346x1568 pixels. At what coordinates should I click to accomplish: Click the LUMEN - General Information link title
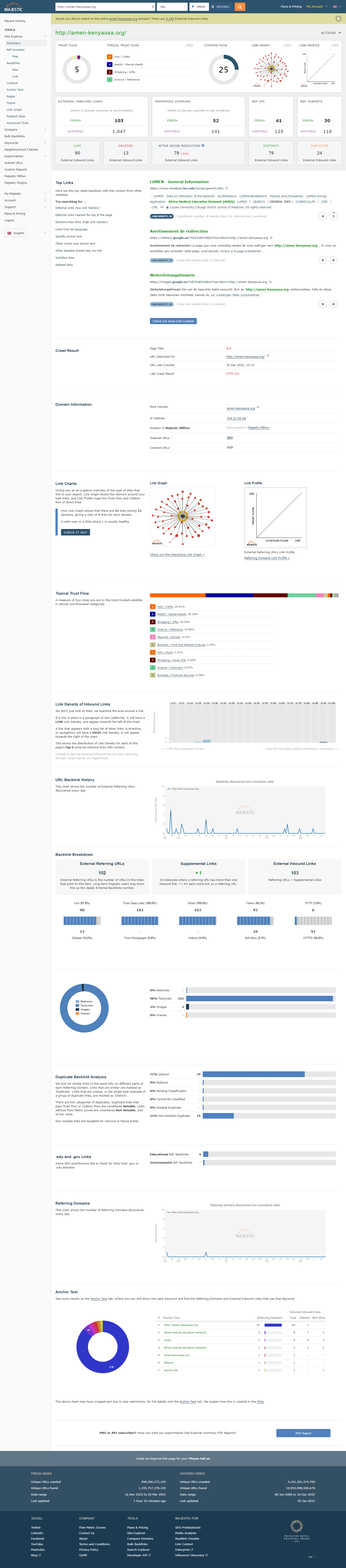coord(179,182)
